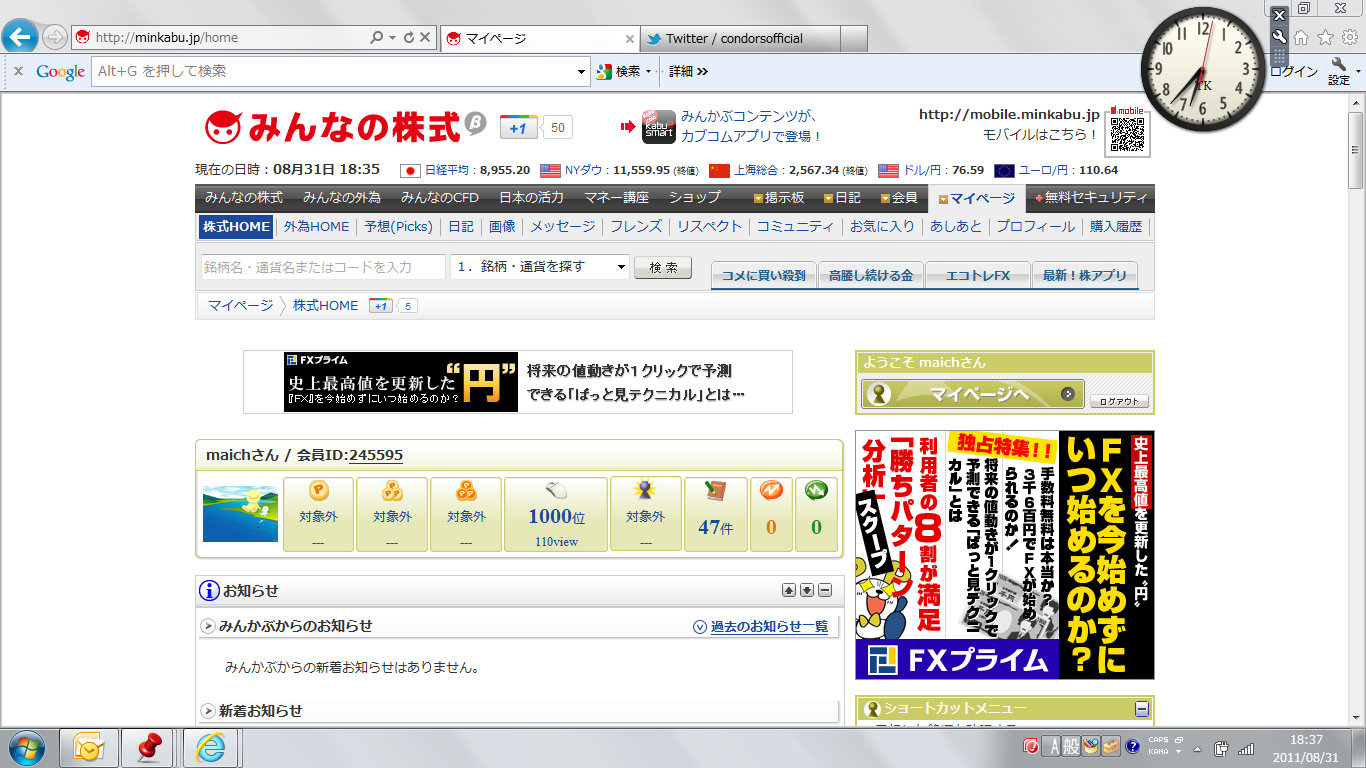Screen dimensions: 1366x768
Task: Refresh the page with the reload icon
Action: pyautogui.click(x=408, y=38)
